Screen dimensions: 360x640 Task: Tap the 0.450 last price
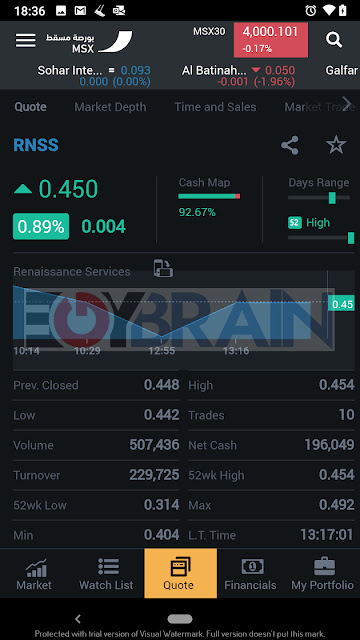click(68, 189)
